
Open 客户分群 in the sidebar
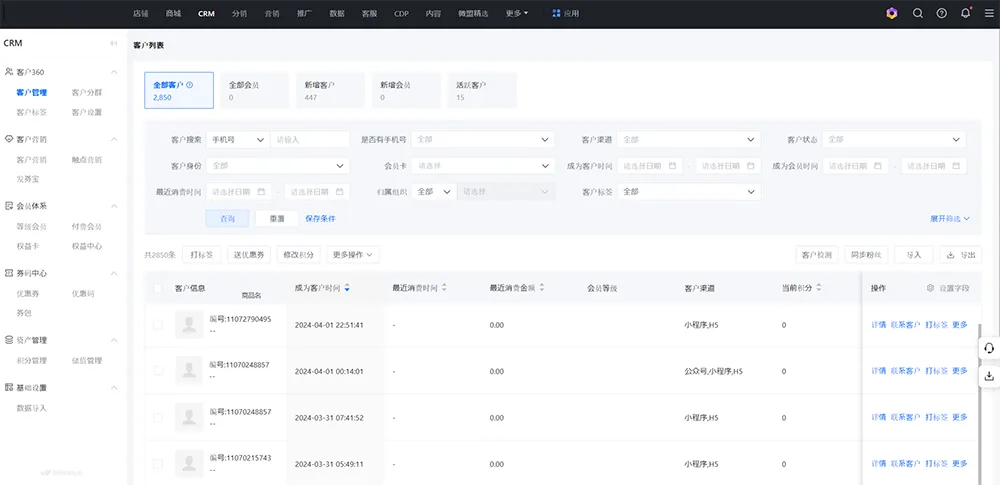pos(87,93)
